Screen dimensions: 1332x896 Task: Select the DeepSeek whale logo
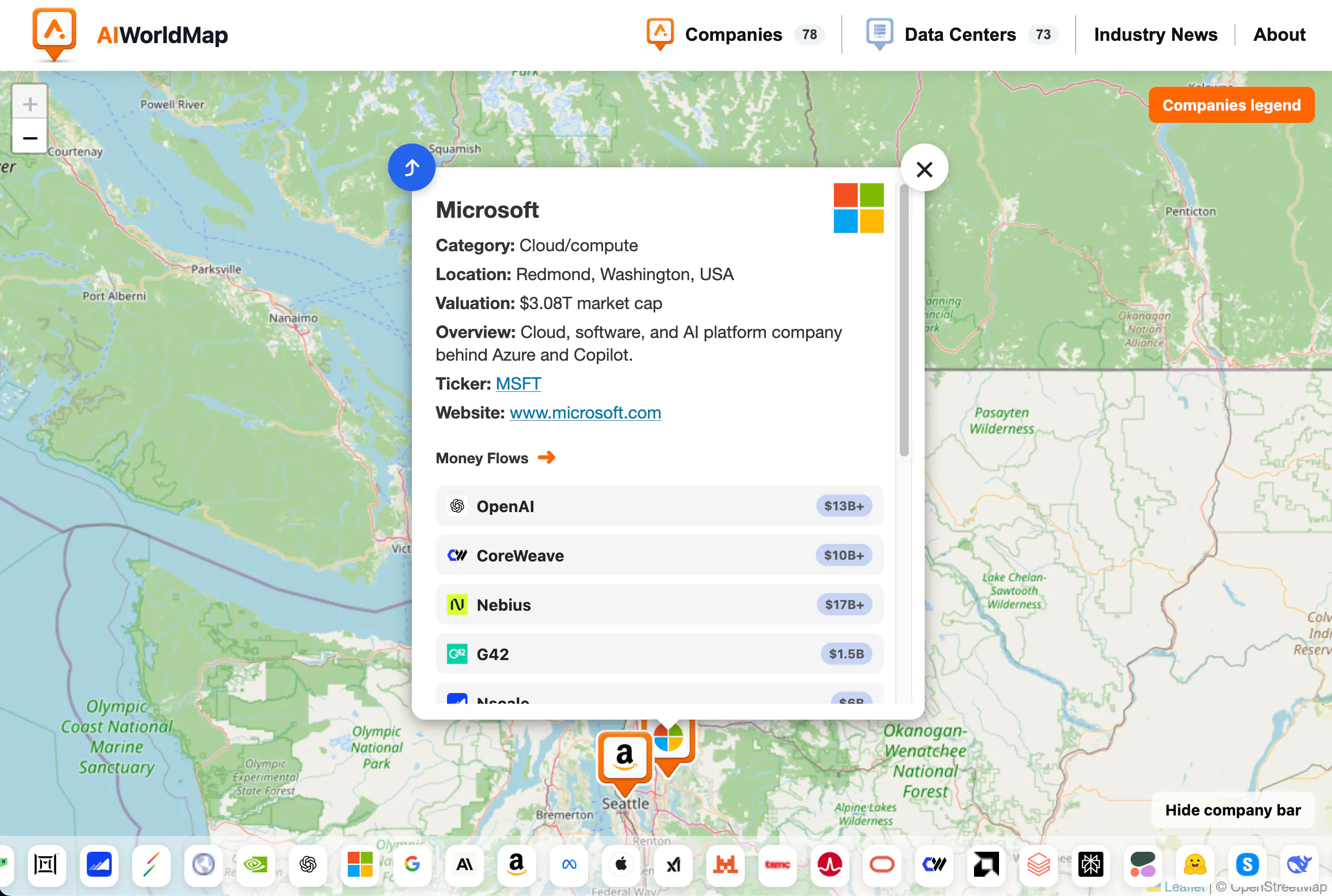point(1300,865)
